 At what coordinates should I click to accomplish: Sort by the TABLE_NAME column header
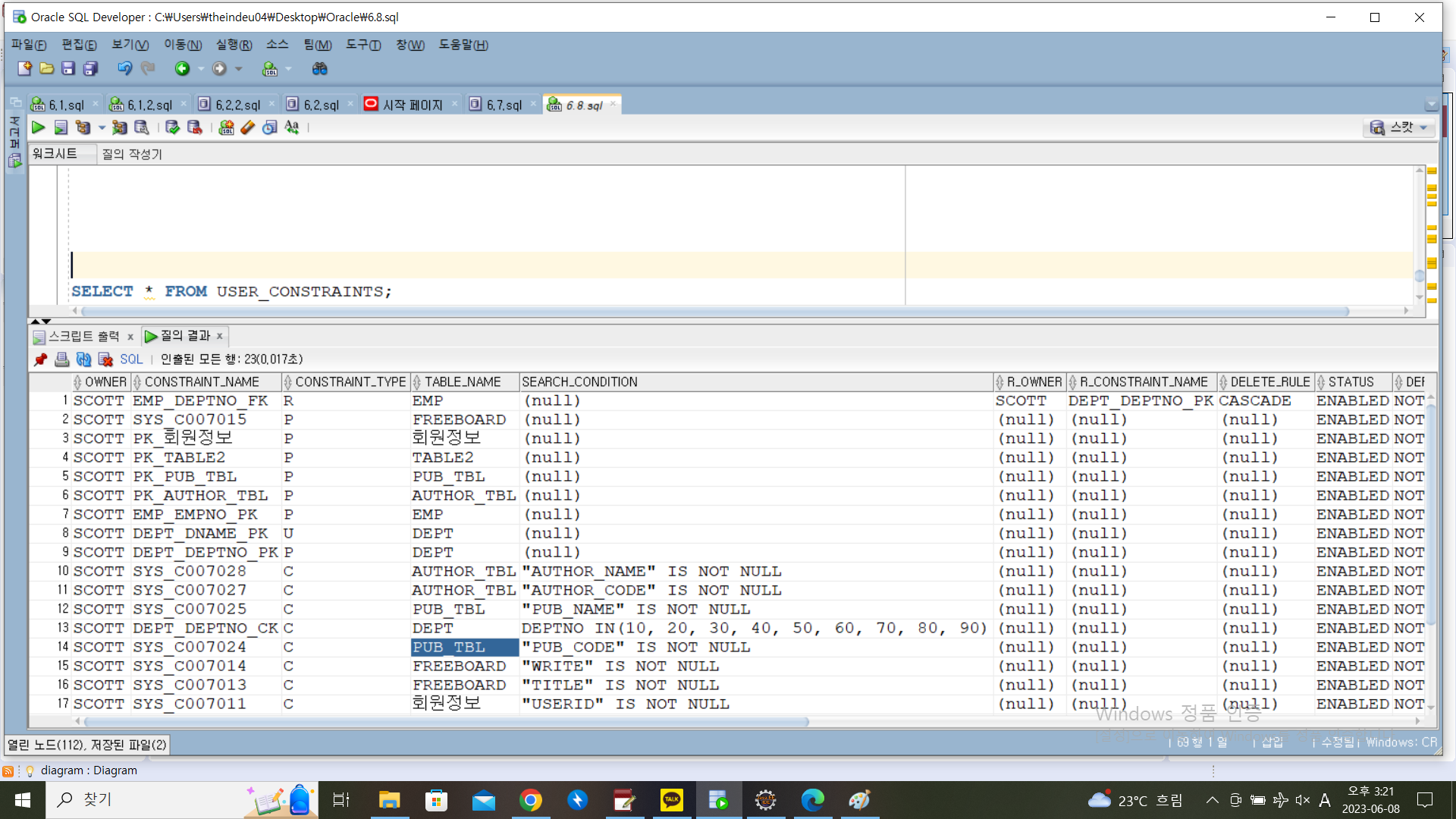465,382
